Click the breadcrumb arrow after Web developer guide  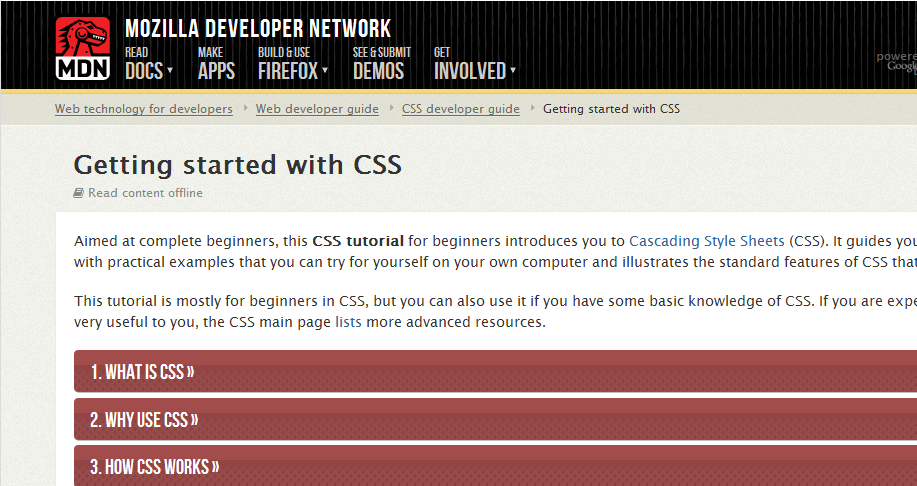pyautogui.click(x=390, y=108)
